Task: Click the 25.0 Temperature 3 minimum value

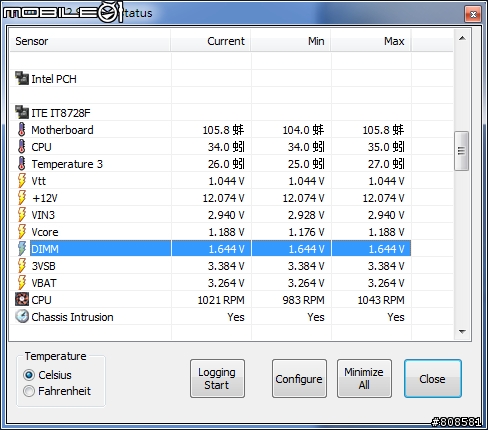Action: [x=306, y=164]
